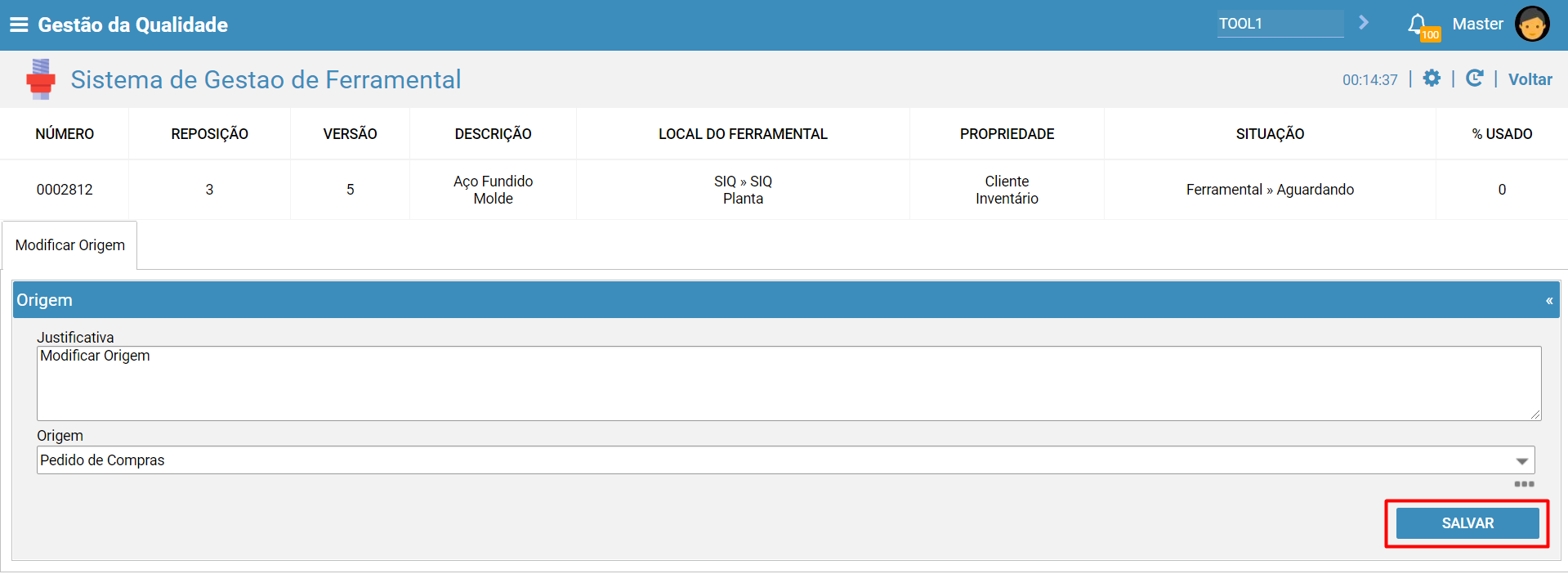Click the TOOL1 search input field
This screenshot has height=574, width=1568.
[x=1280, y=24]
